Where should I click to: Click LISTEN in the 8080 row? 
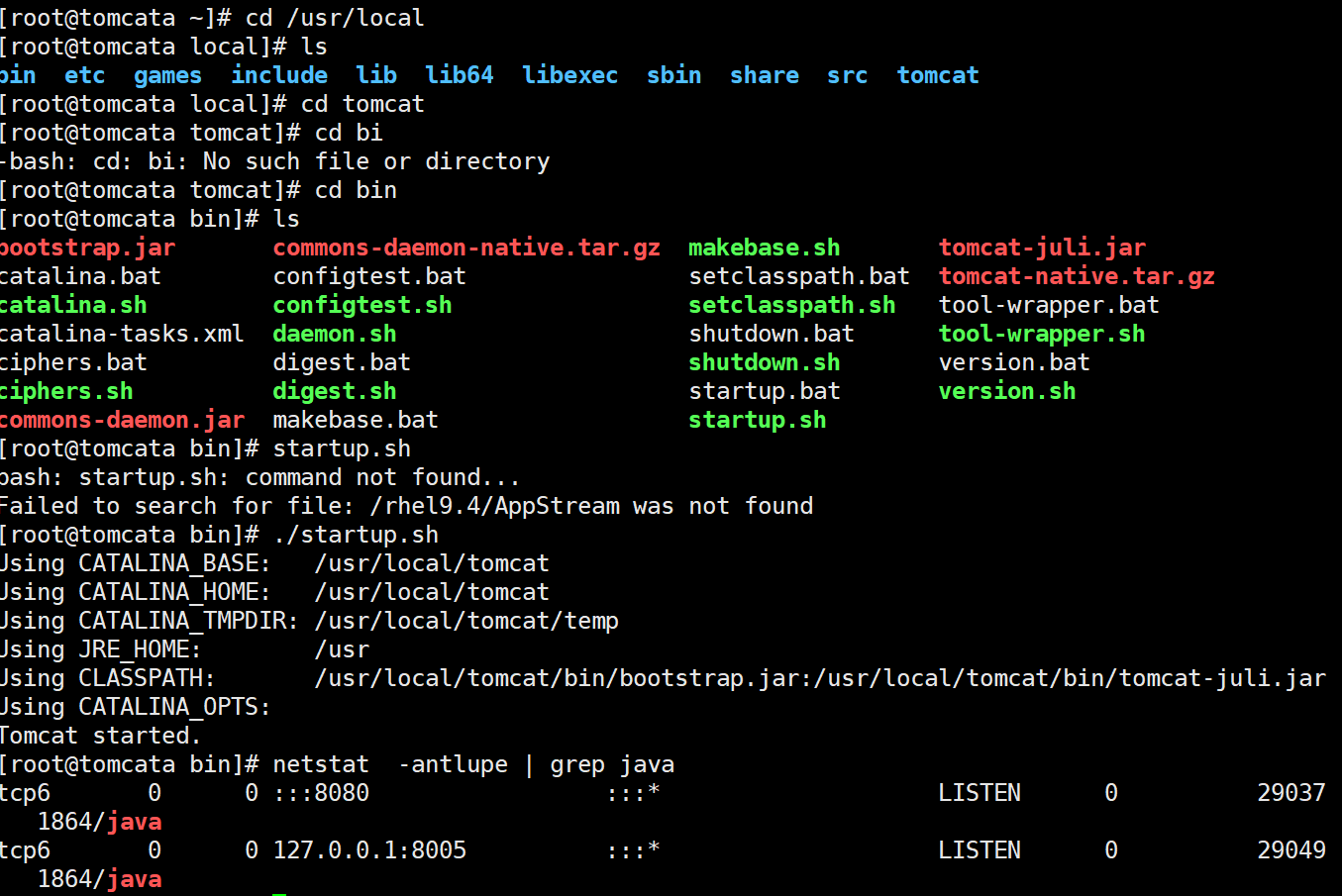[980, 793]
